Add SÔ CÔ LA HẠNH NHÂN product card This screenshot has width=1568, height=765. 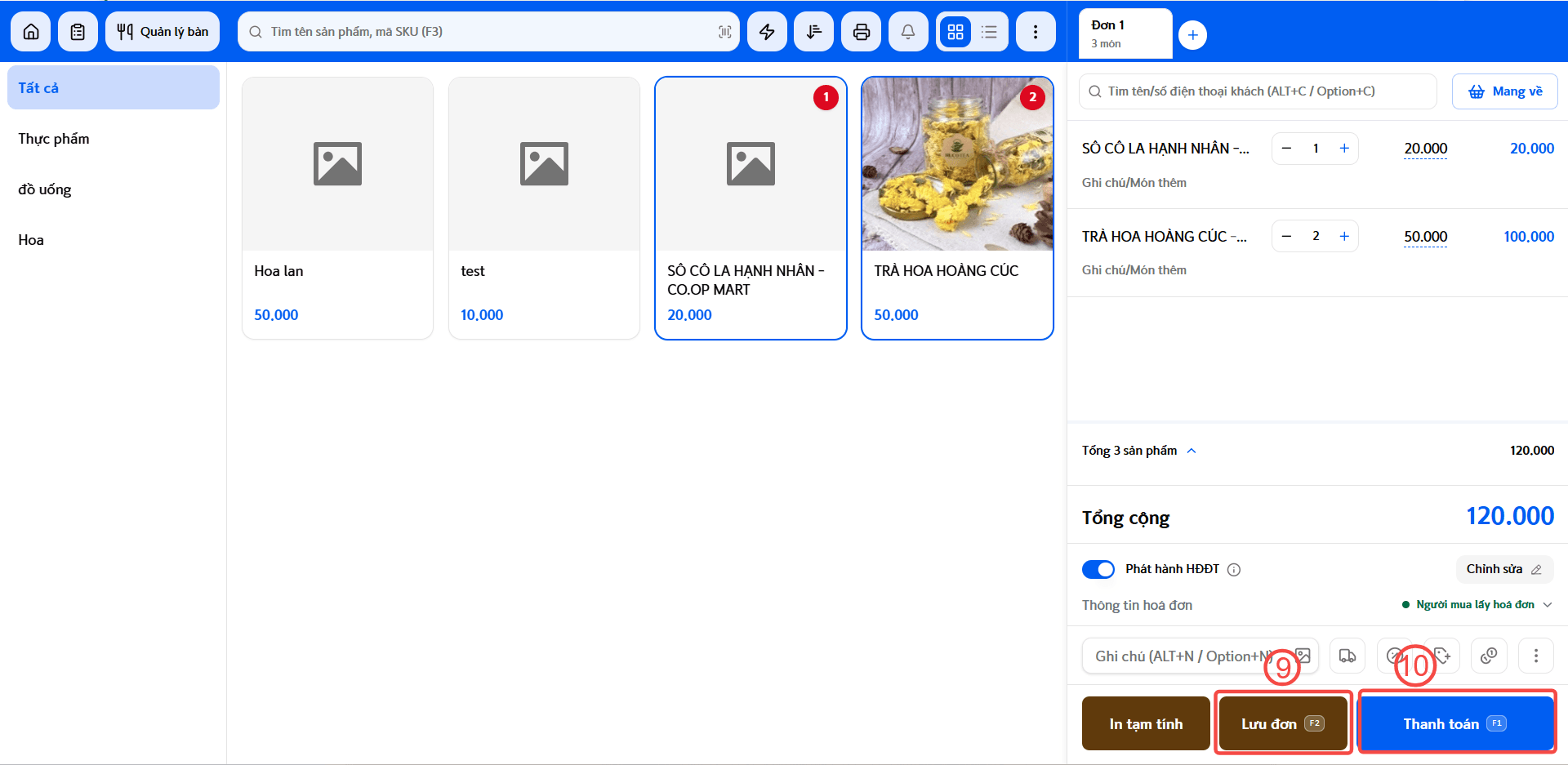point(751,208)
